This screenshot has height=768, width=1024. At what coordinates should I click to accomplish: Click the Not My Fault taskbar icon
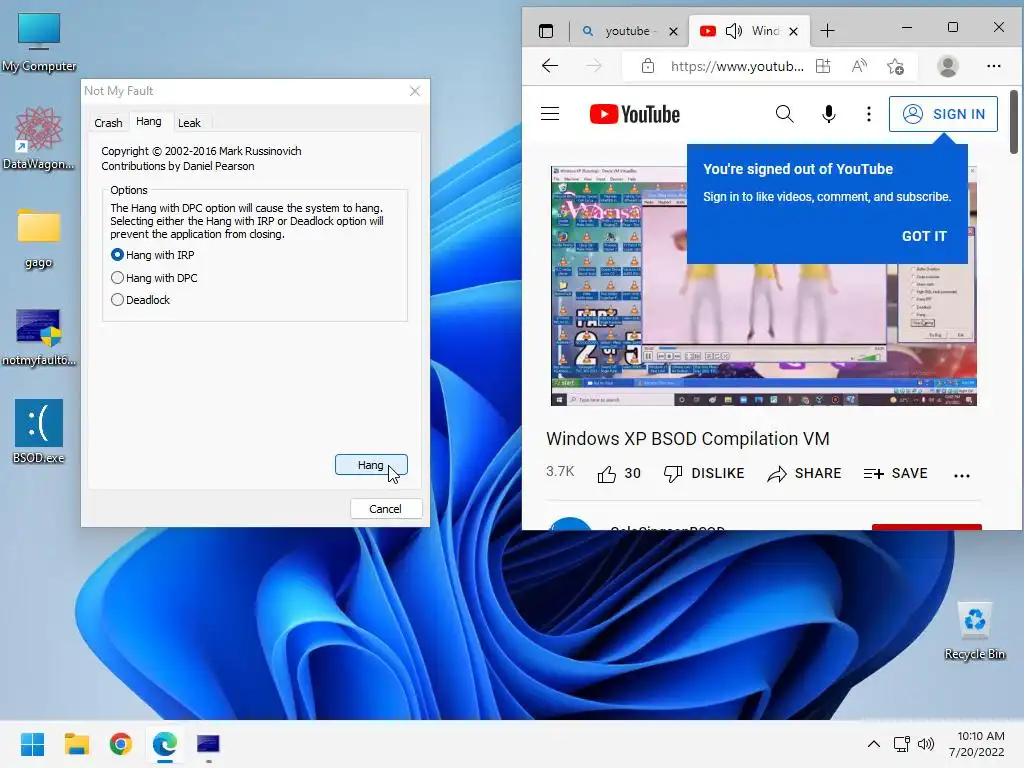(208, 744)
